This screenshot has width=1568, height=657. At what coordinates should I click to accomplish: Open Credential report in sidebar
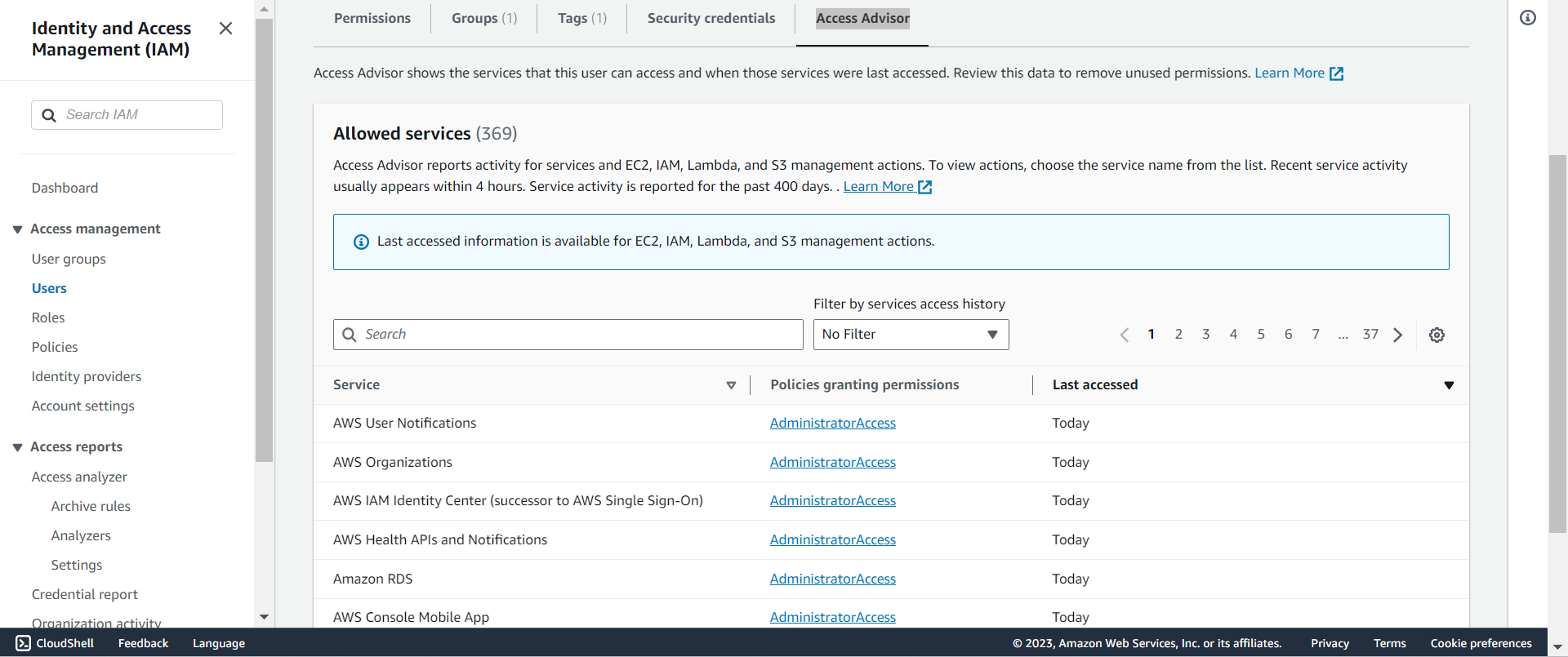(x=85, y=594)
